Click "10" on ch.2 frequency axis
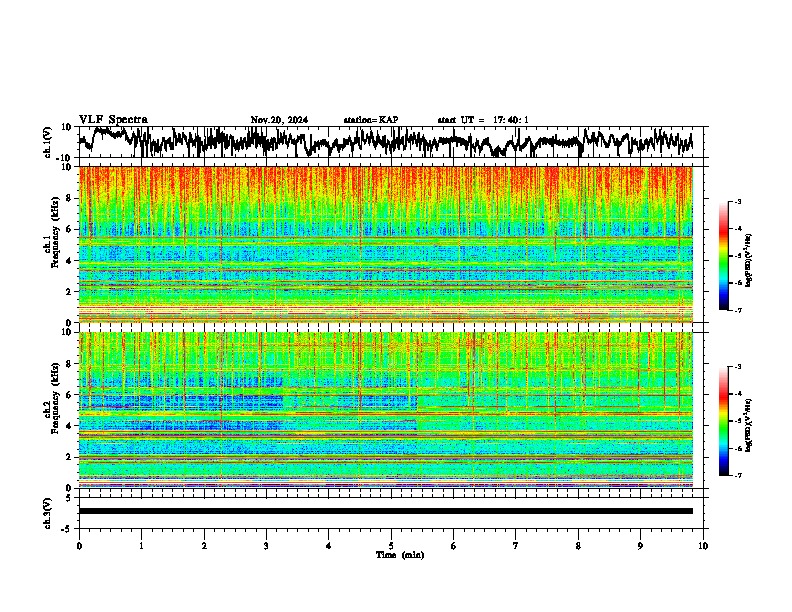 [x=67, y=332]
